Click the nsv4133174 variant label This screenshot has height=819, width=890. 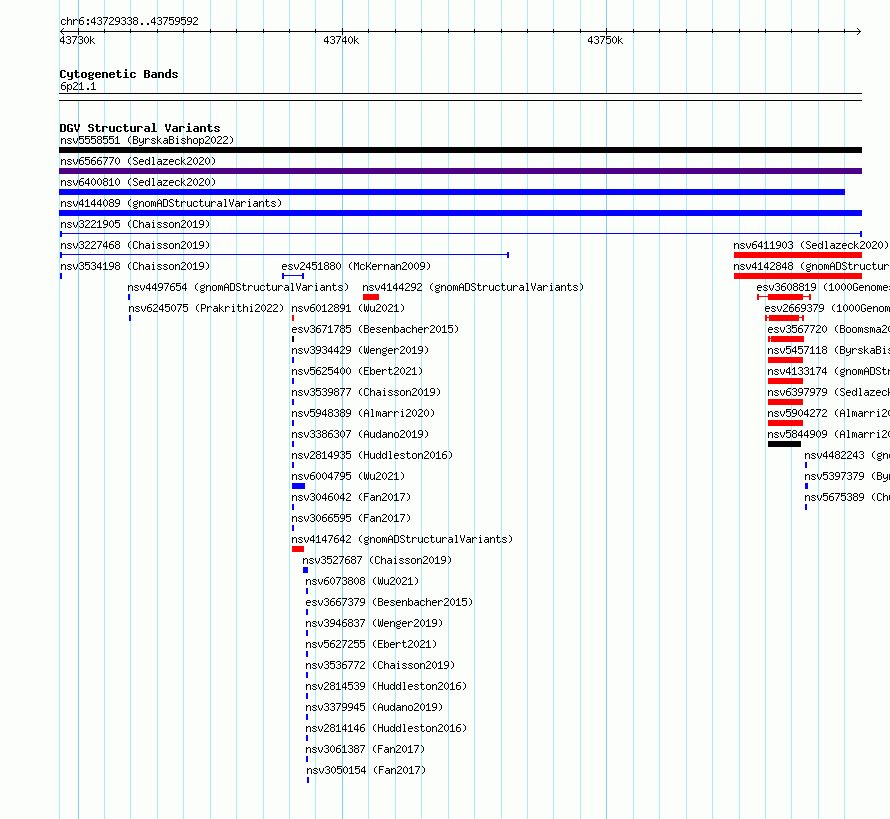[x=828, y=371]
